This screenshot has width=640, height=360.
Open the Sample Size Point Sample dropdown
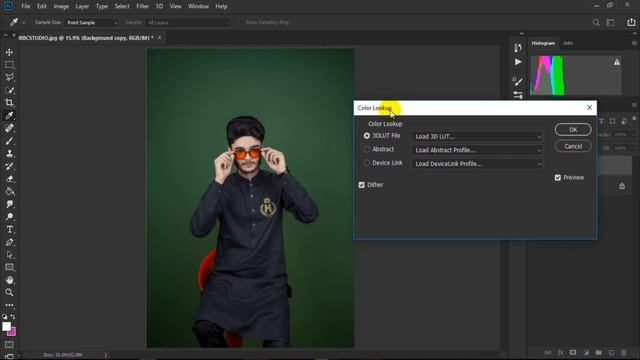(x=92, y=22)
